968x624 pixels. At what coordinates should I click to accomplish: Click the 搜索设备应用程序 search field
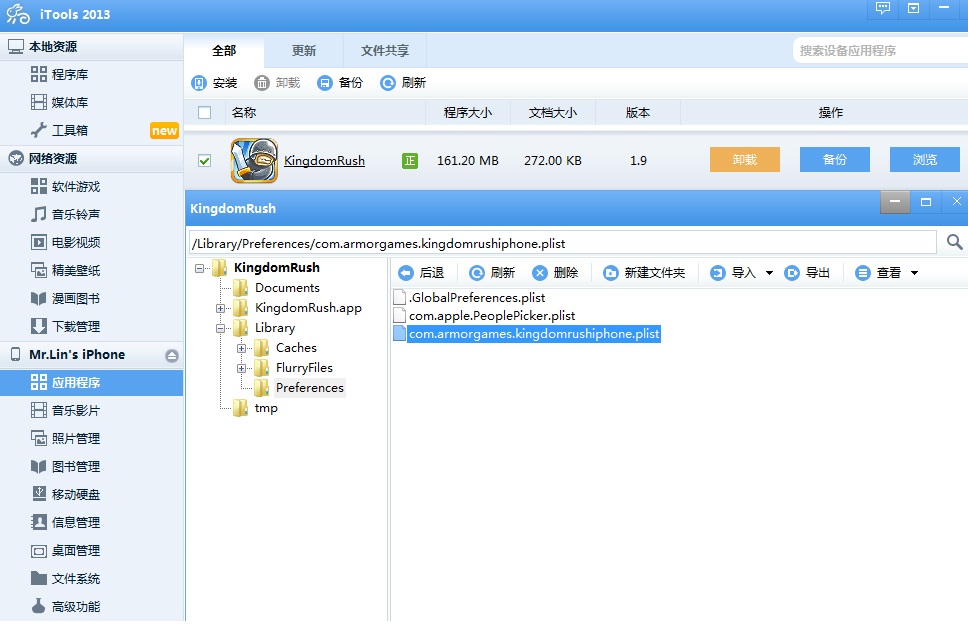pos(880,51)
